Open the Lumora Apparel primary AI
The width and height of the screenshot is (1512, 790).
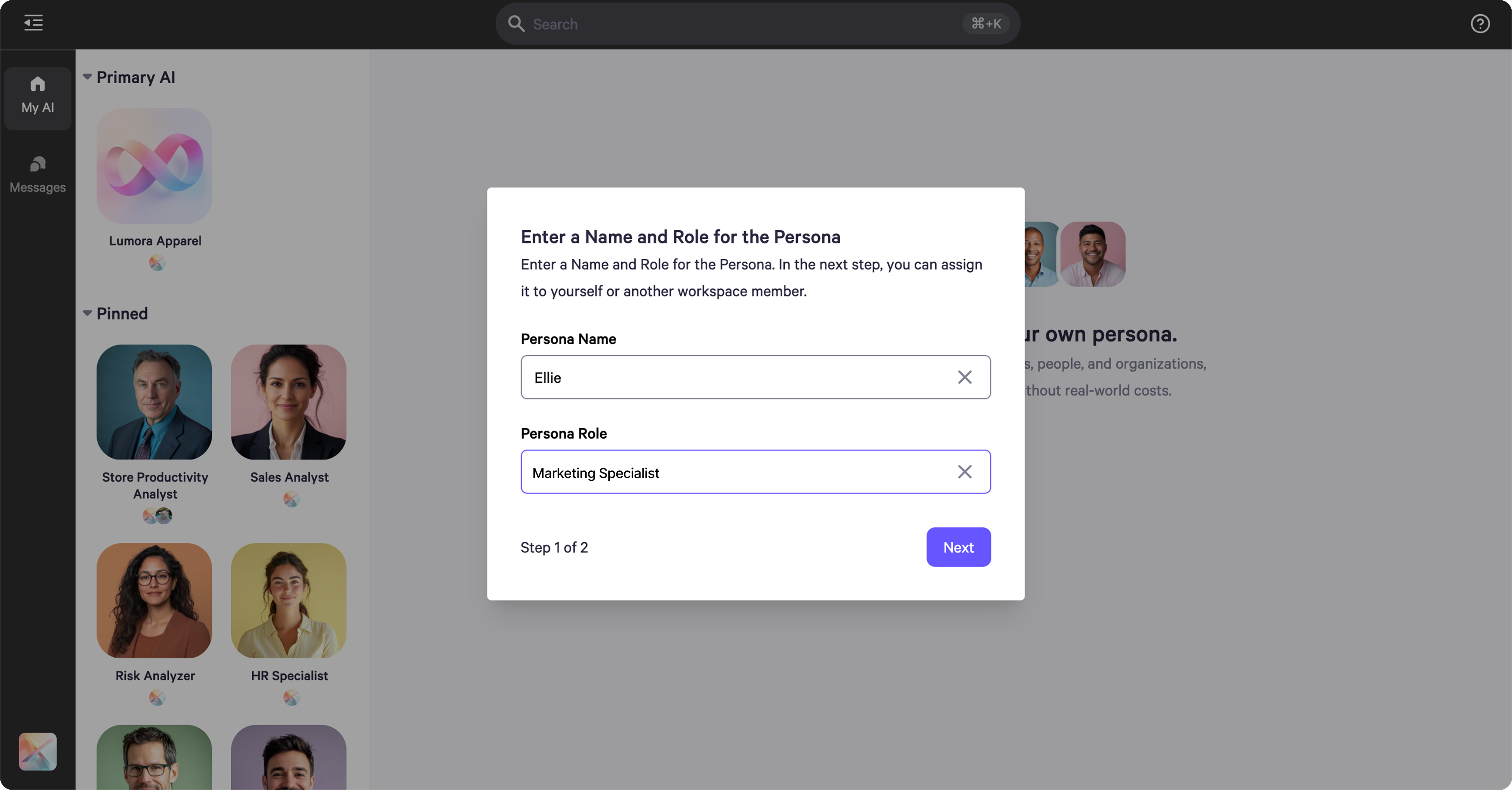154,166
